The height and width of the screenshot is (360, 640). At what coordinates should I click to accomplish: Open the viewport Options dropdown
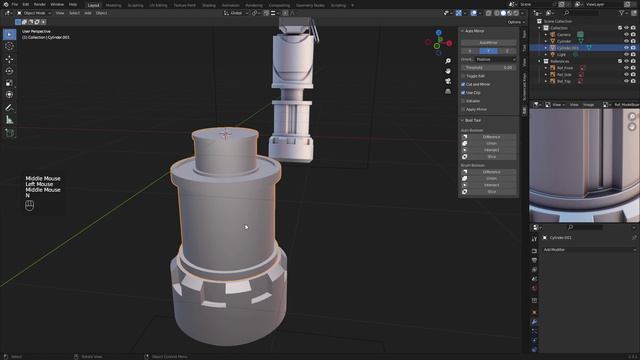(516, 22)
